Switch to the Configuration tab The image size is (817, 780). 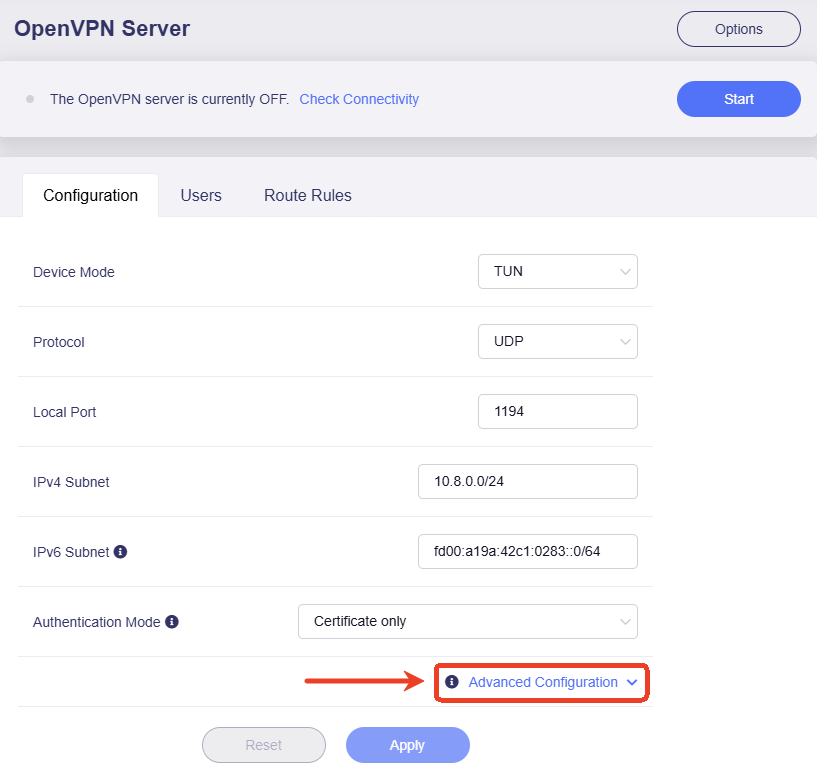point(91,195)
